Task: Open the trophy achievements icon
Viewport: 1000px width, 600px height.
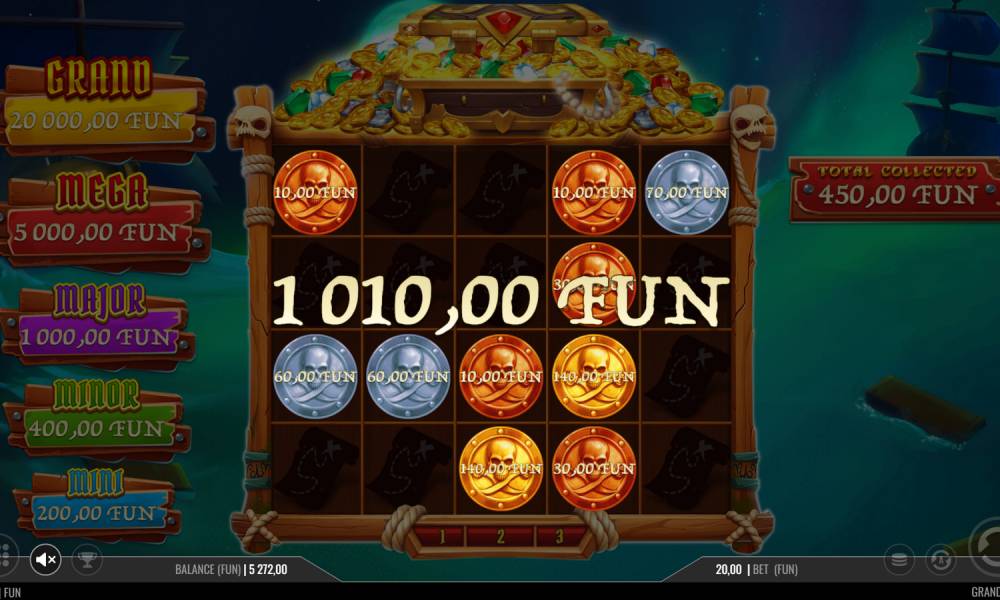Action: (x=87, y=560)
